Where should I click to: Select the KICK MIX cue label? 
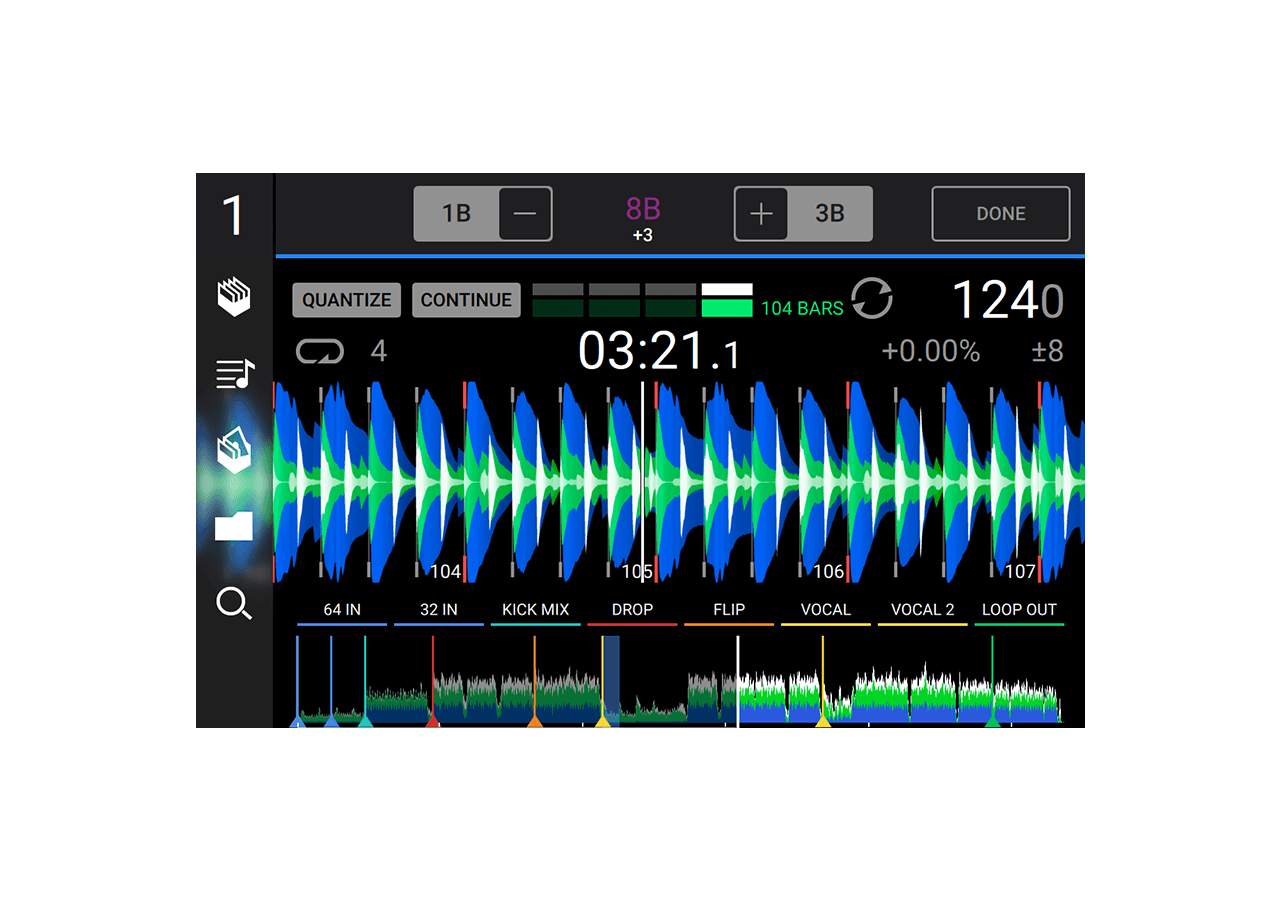535,610
